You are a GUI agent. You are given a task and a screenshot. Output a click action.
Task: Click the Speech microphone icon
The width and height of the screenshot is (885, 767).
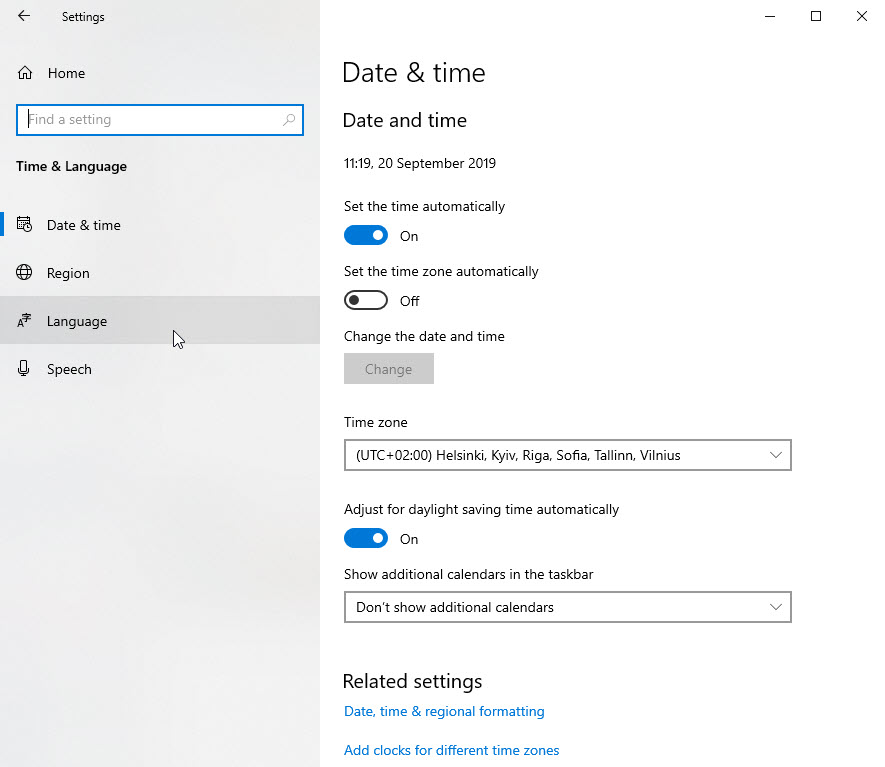coord(25,369)
